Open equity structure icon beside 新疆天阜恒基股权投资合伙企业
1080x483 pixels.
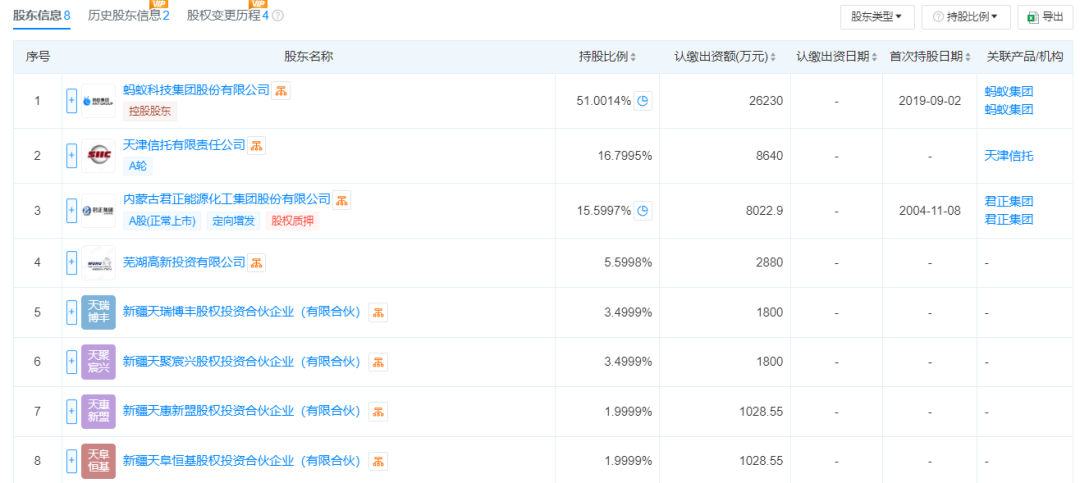pyautogui.click(x=377, y=461)
